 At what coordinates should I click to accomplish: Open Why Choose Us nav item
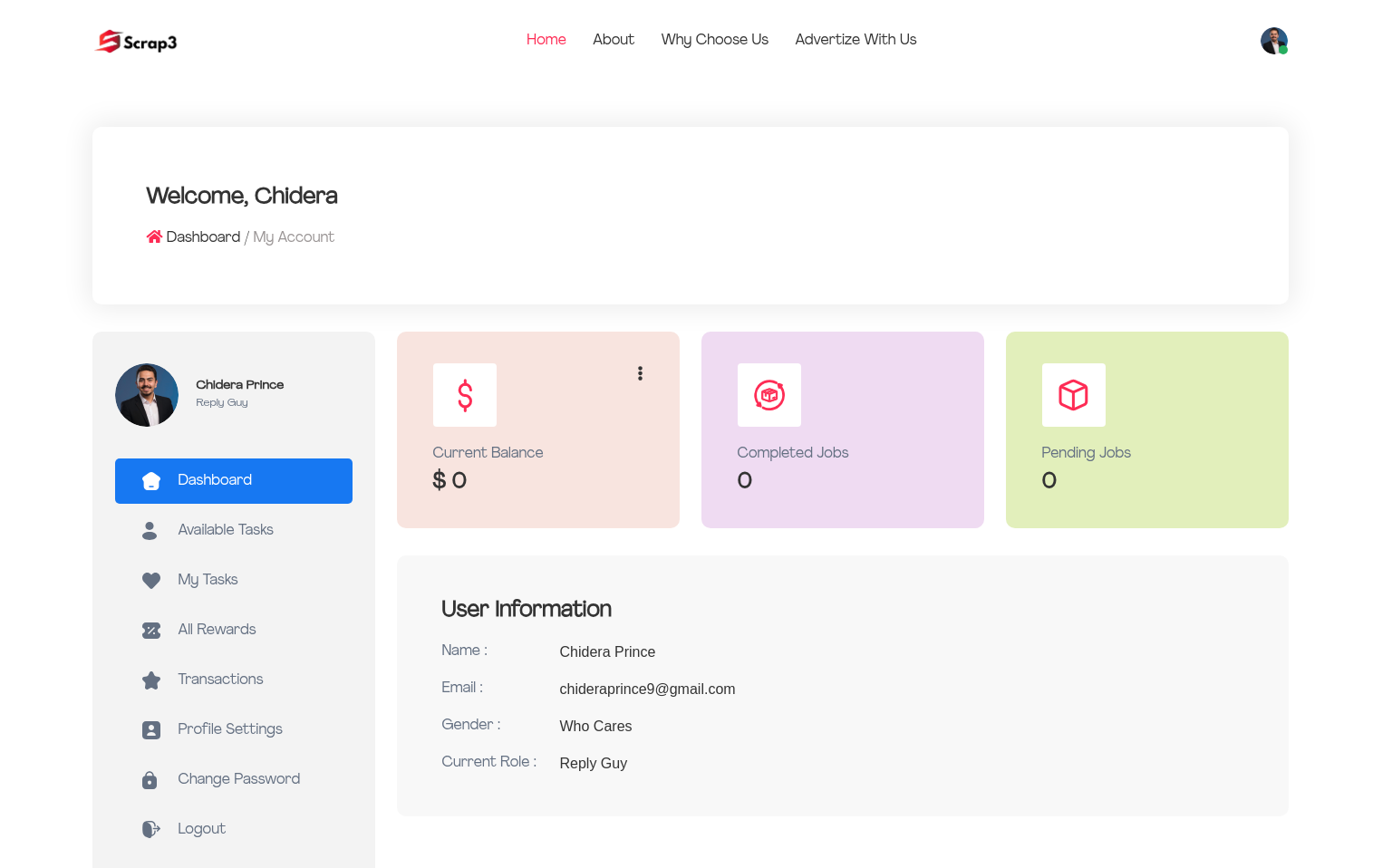[x=714, y=39]
